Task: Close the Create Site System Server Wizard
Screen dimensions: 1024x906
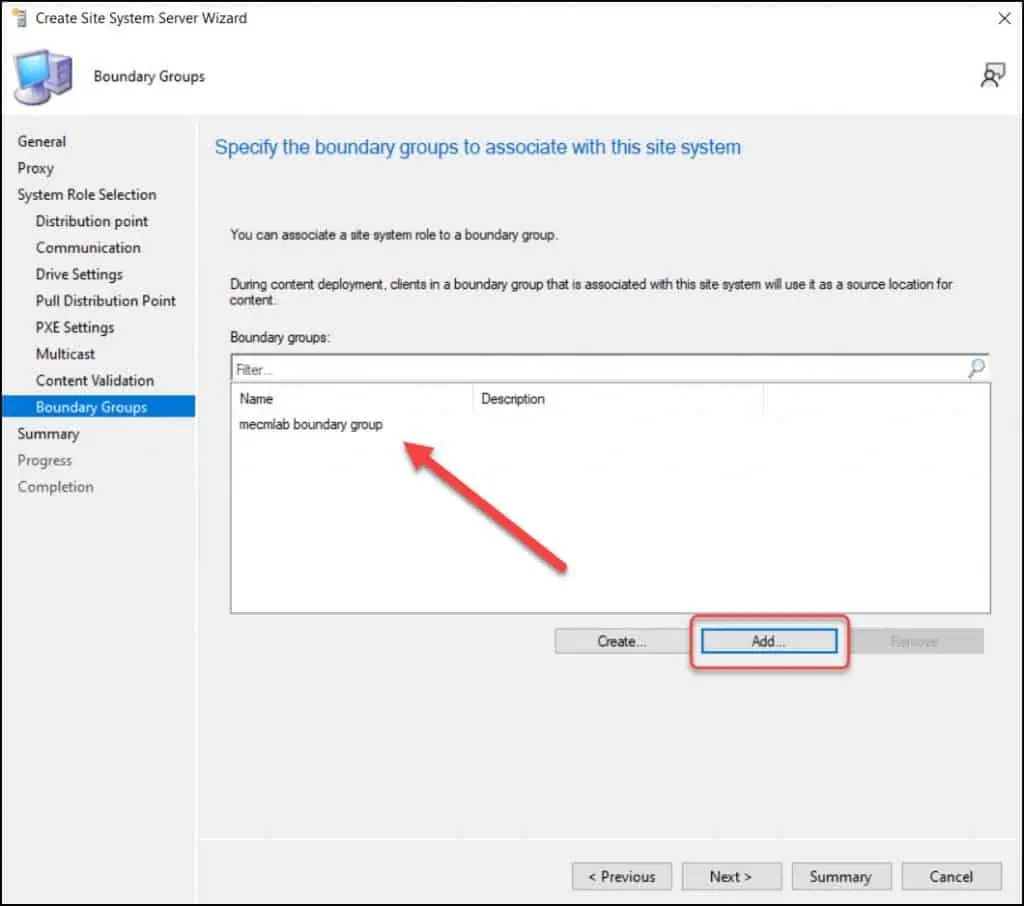Action: (1004, 18)
